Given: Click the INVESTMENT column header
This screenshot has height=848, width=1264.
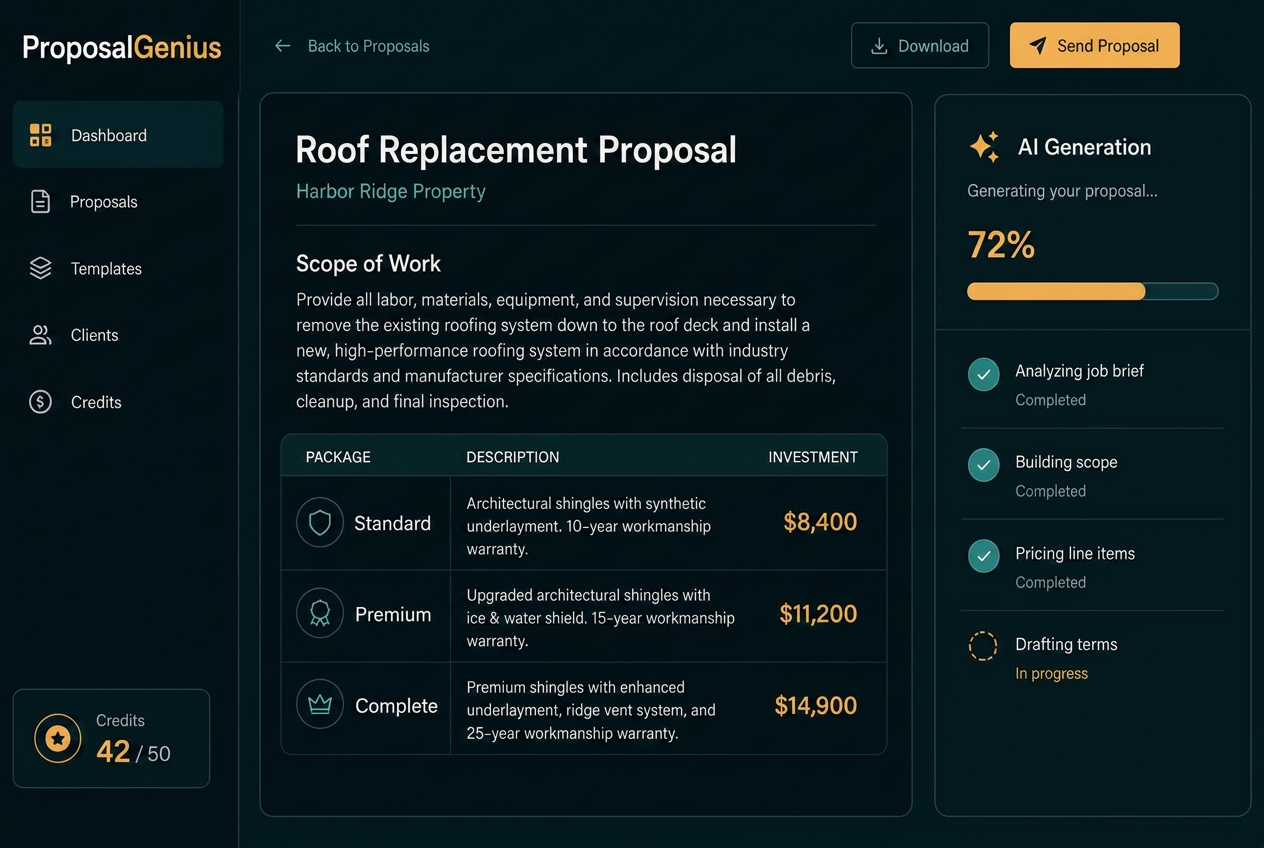Looking at the screenshot, I should (x=813, y=457).
